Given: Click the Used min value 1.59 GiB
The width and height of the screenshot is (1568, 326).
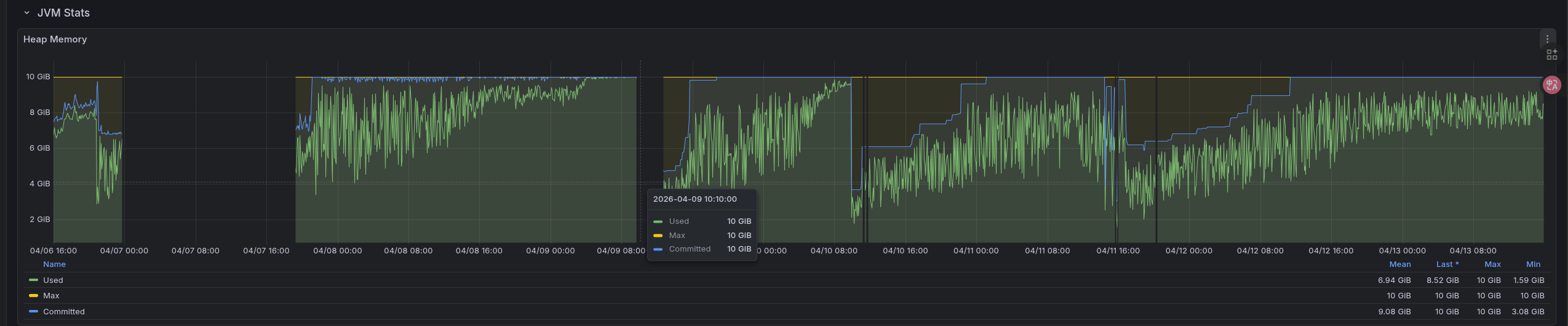Looking at the screenshot, I should 1529,280.
